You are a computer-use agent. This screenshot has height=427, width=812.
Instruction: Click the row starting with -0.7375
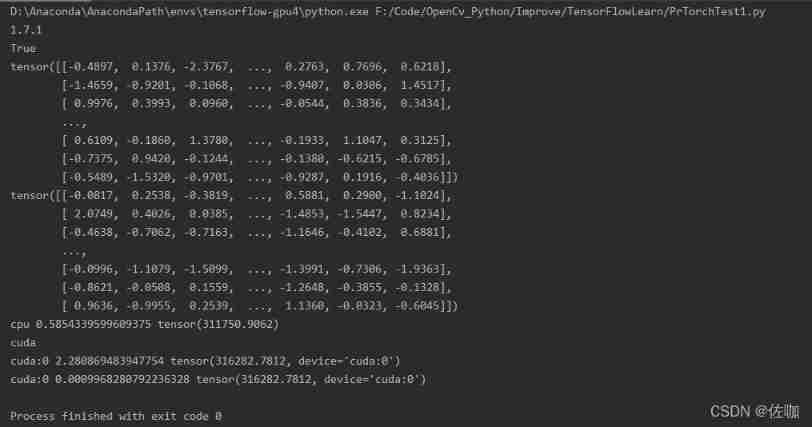255,158
